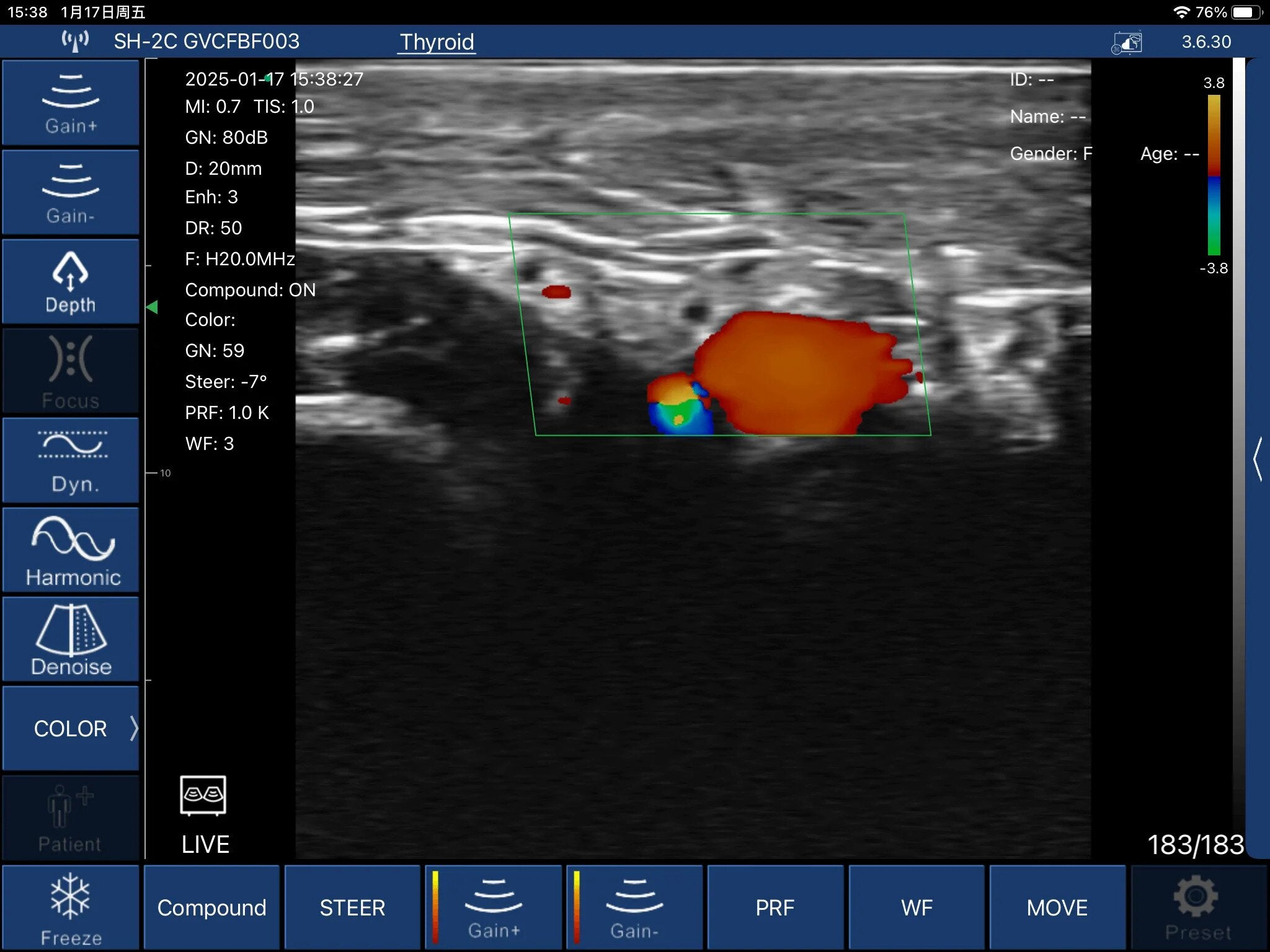This screenshot has height=952, width=1270.
Task: Tap the color velocity scale bar
Action: click(1214, 175)
